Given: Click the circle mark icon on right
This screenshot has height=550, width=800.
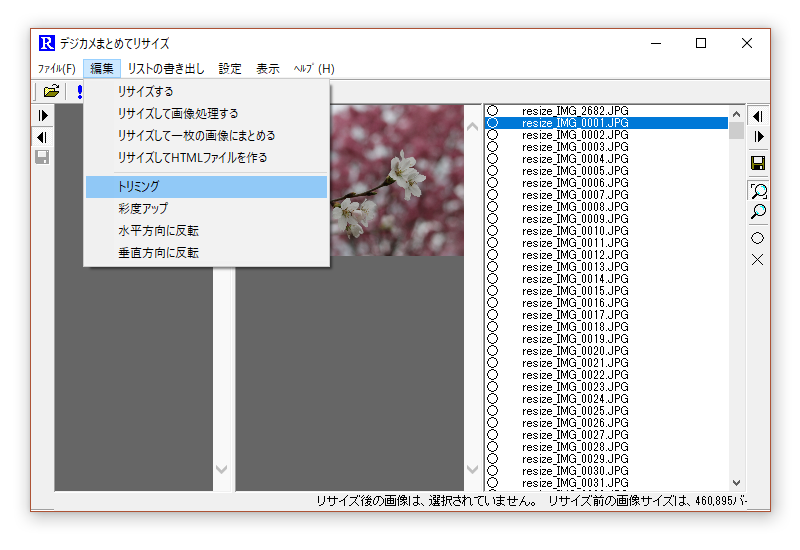Looking at the screenshot, I should 758,238.
